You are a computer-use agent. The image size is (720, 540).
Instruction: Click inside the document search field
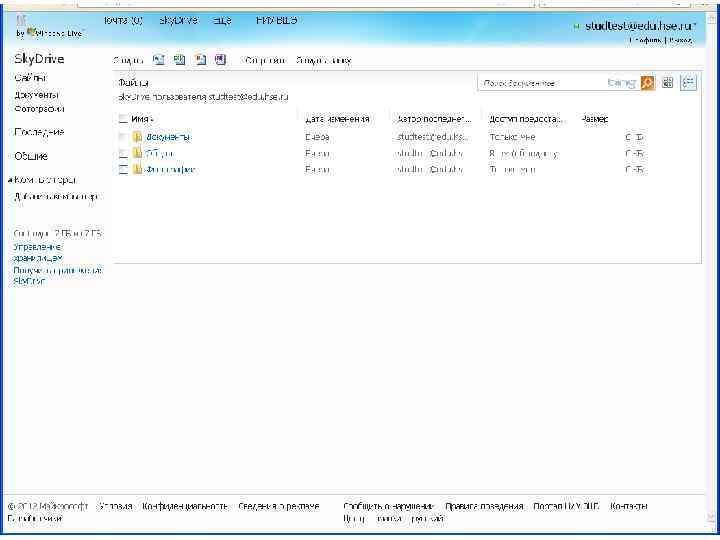[543, 83]
